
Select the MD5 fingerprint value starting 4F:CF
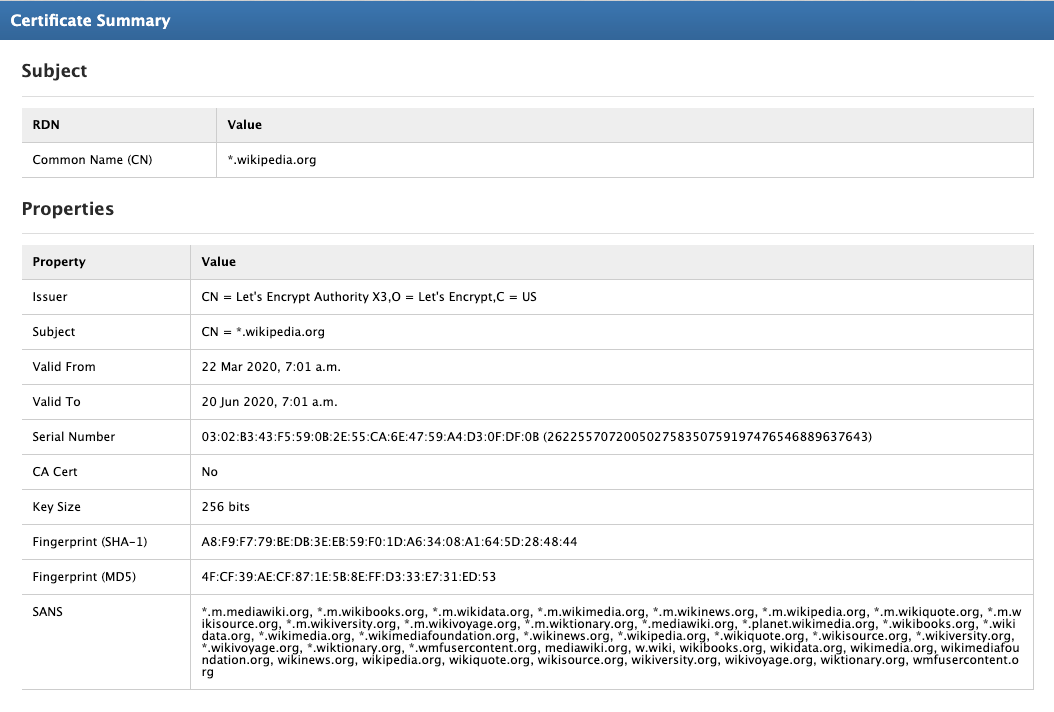pos(349,576)
